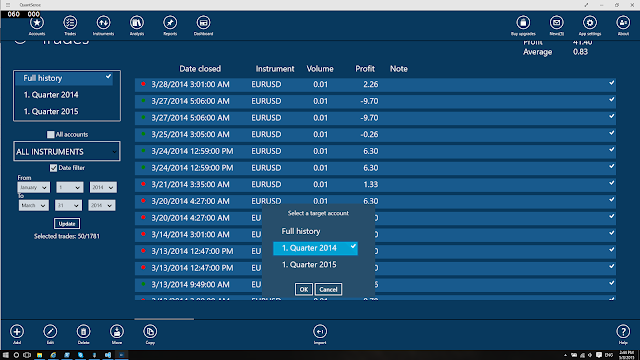The image size is (640, 360).
Task: Open the Help question mark icon
Action: point(623,331)
